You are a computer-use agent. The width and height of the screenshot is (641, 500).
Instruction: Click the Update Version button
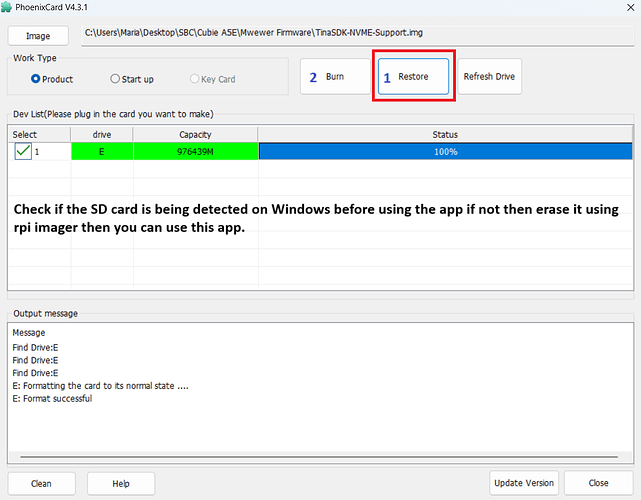[x=524, y=483]
